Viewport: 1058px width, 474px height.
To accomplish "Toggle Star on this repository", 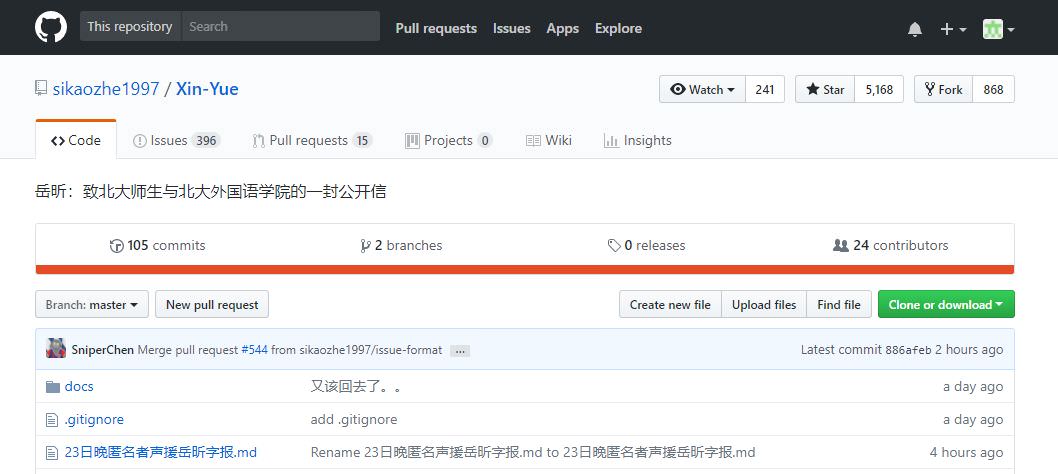I will click(x=825, y=89).
